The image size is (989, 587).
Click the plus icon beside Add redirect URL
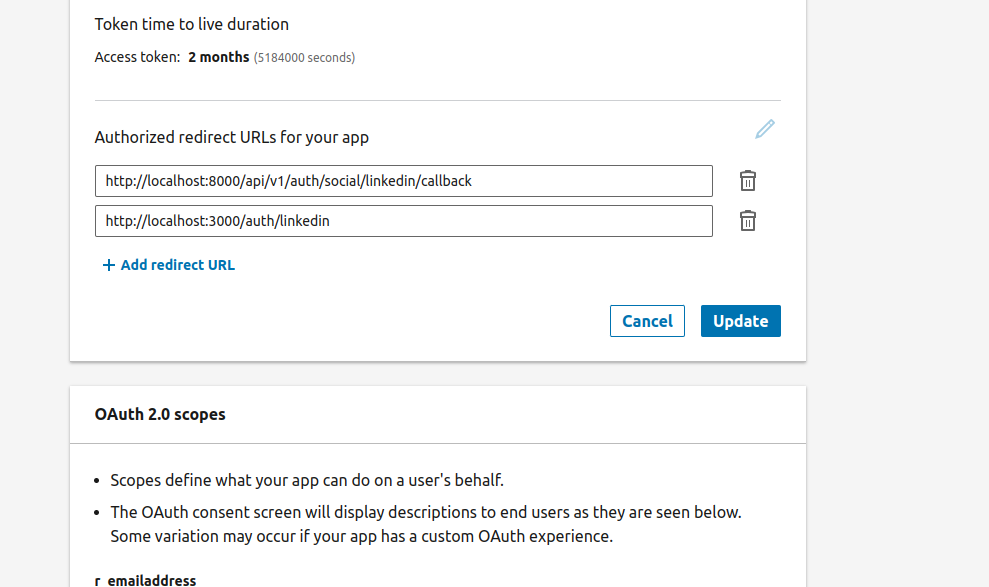(108, 266)
